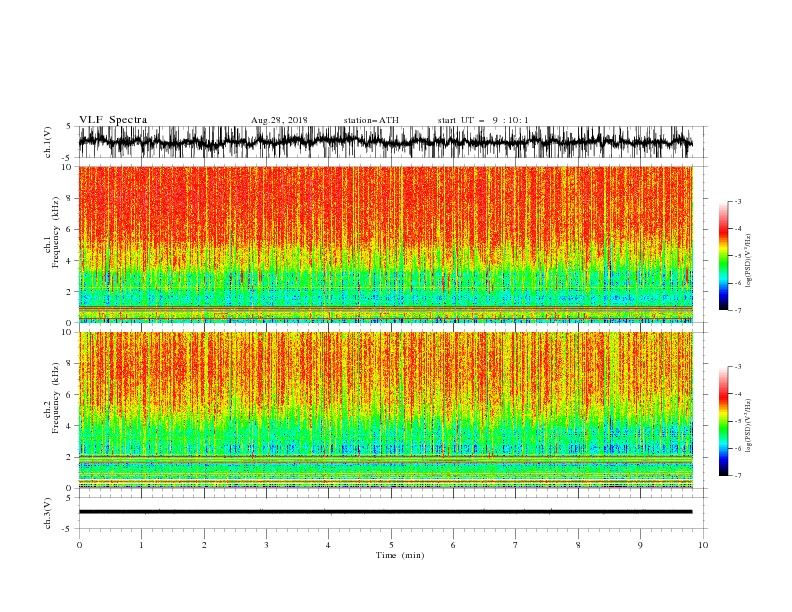Click the "-3" value on ch.1 colorbar
Screen dimensions: 792x612
(737, 201)
